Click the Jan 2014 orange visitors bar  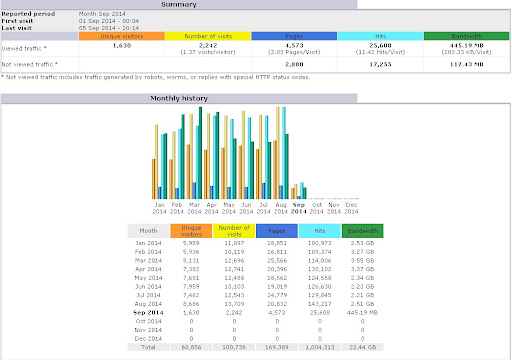pyautogui.click(x=154, y=179)
